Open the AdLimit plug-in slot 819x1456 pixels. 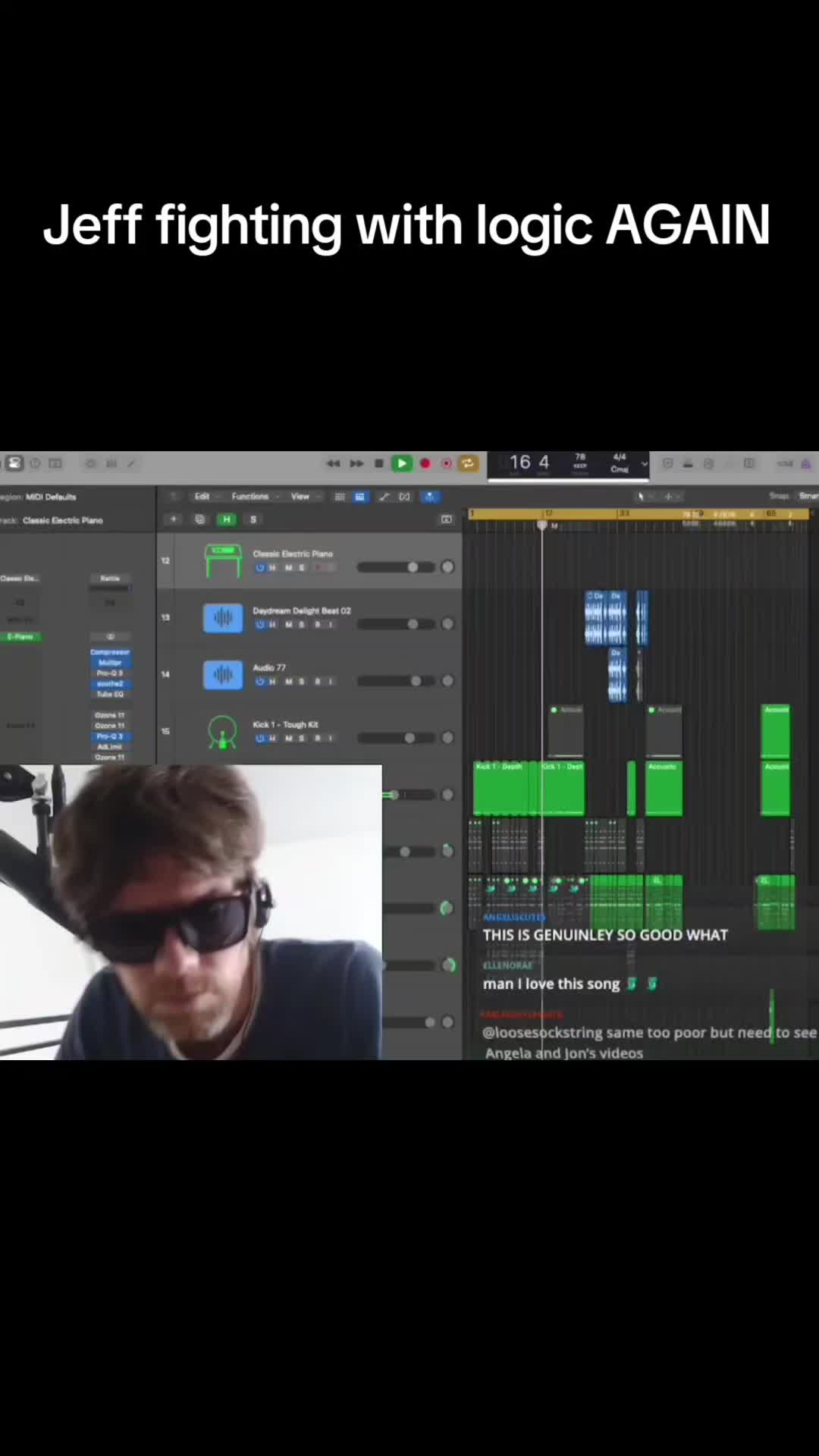point(110,747)
